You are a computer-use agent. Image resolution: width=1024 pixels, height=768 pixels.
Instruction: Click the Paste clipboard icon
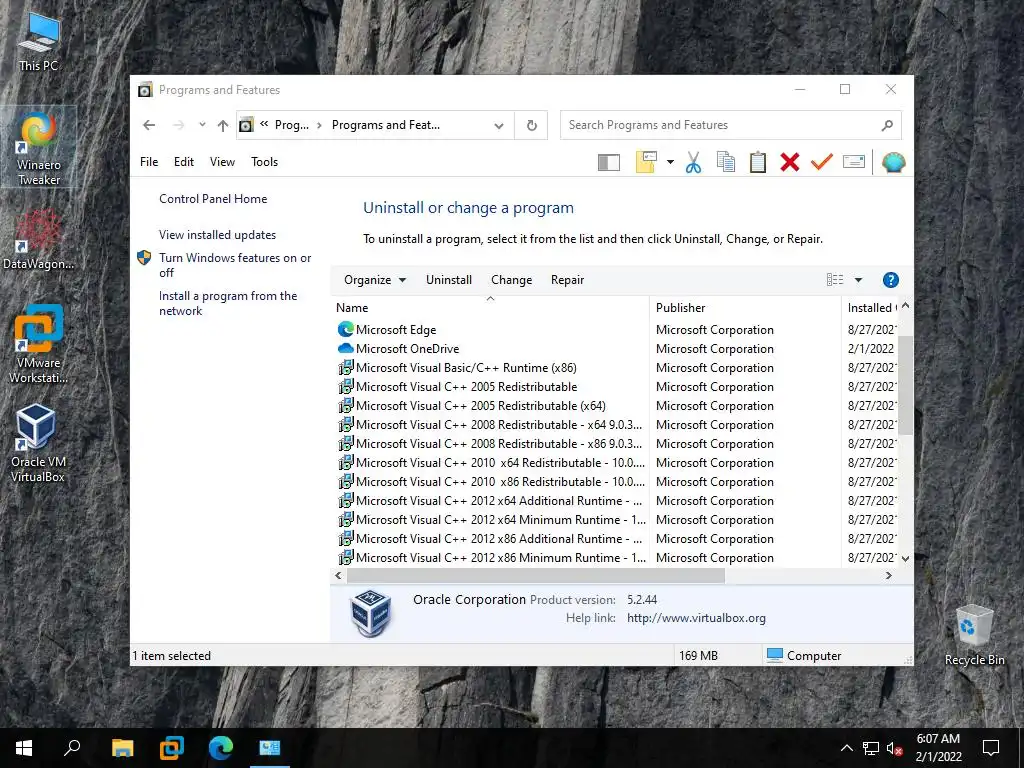coord(758,162)
